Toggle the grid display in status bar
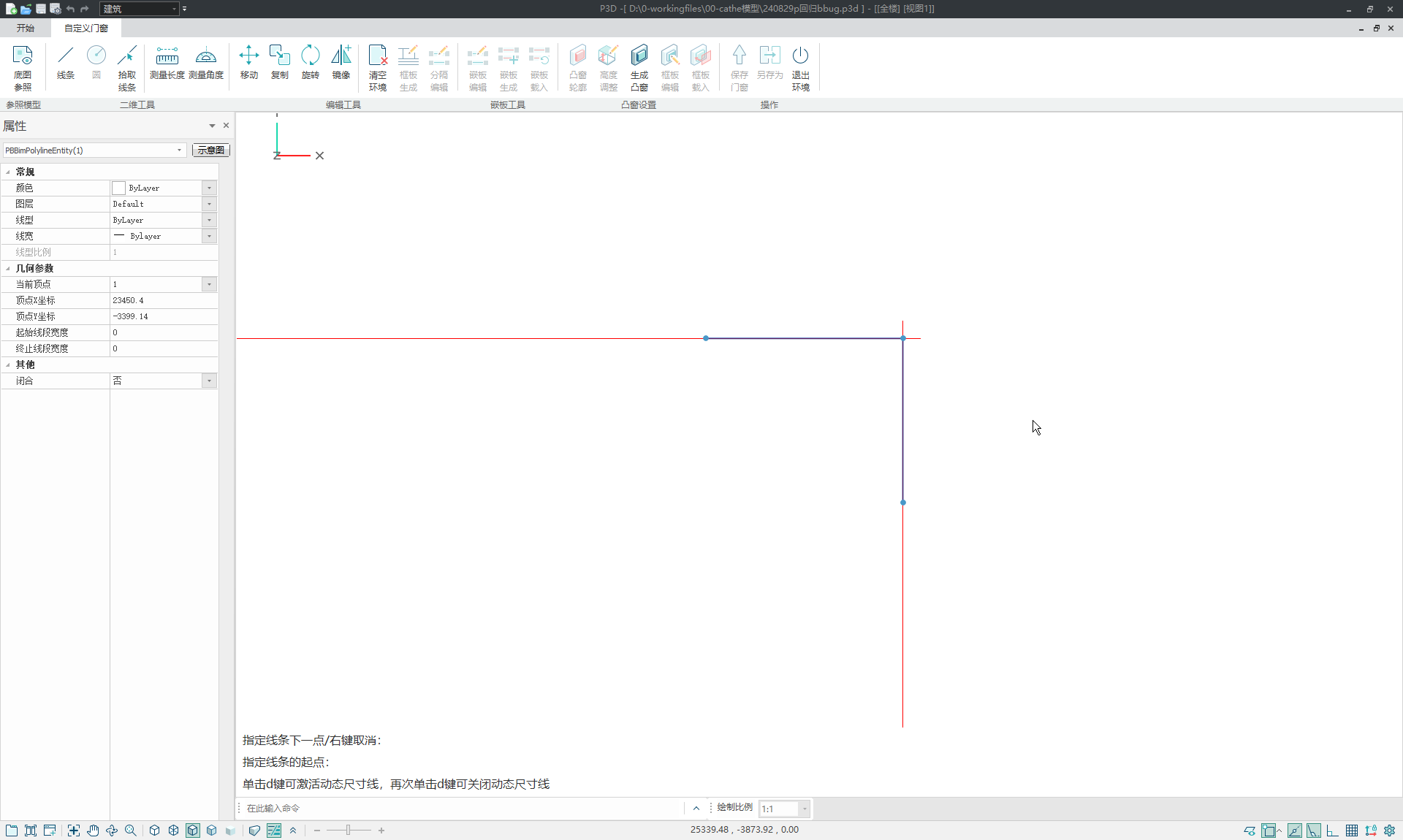Screen dimensions: 1403x840 [x=1352, y=831]
